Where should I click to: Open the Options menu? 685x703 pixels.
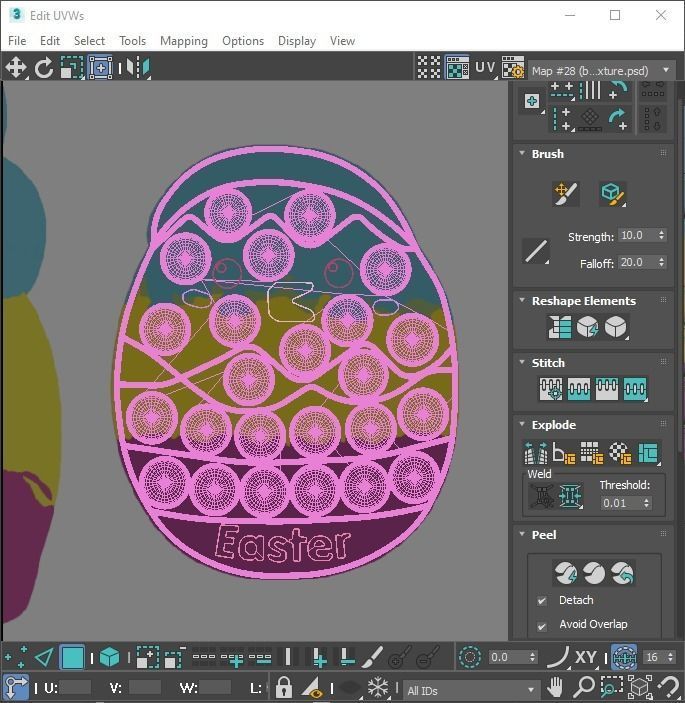[243, 41]
